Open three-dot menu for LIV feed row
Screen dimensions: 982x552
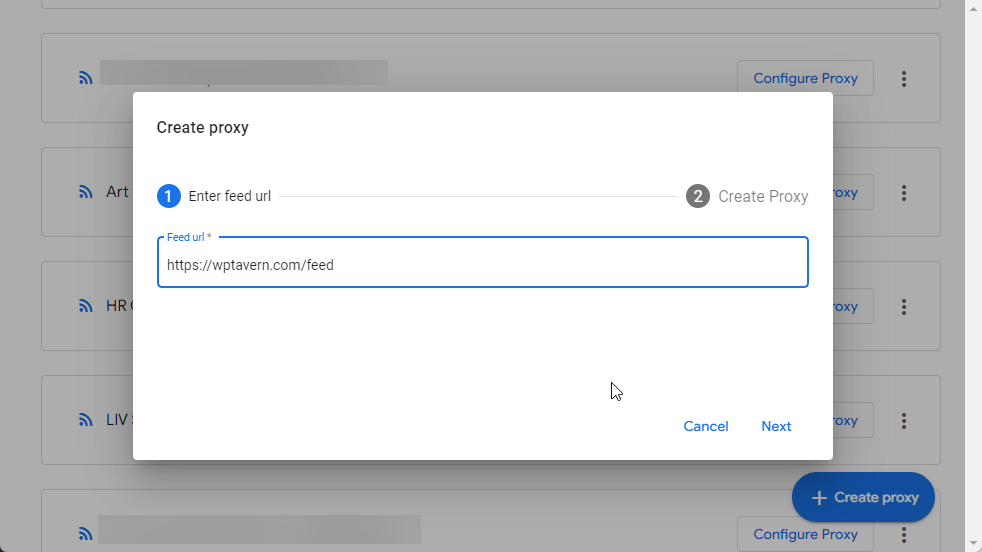pyautogui.click(x=904, y=420)
